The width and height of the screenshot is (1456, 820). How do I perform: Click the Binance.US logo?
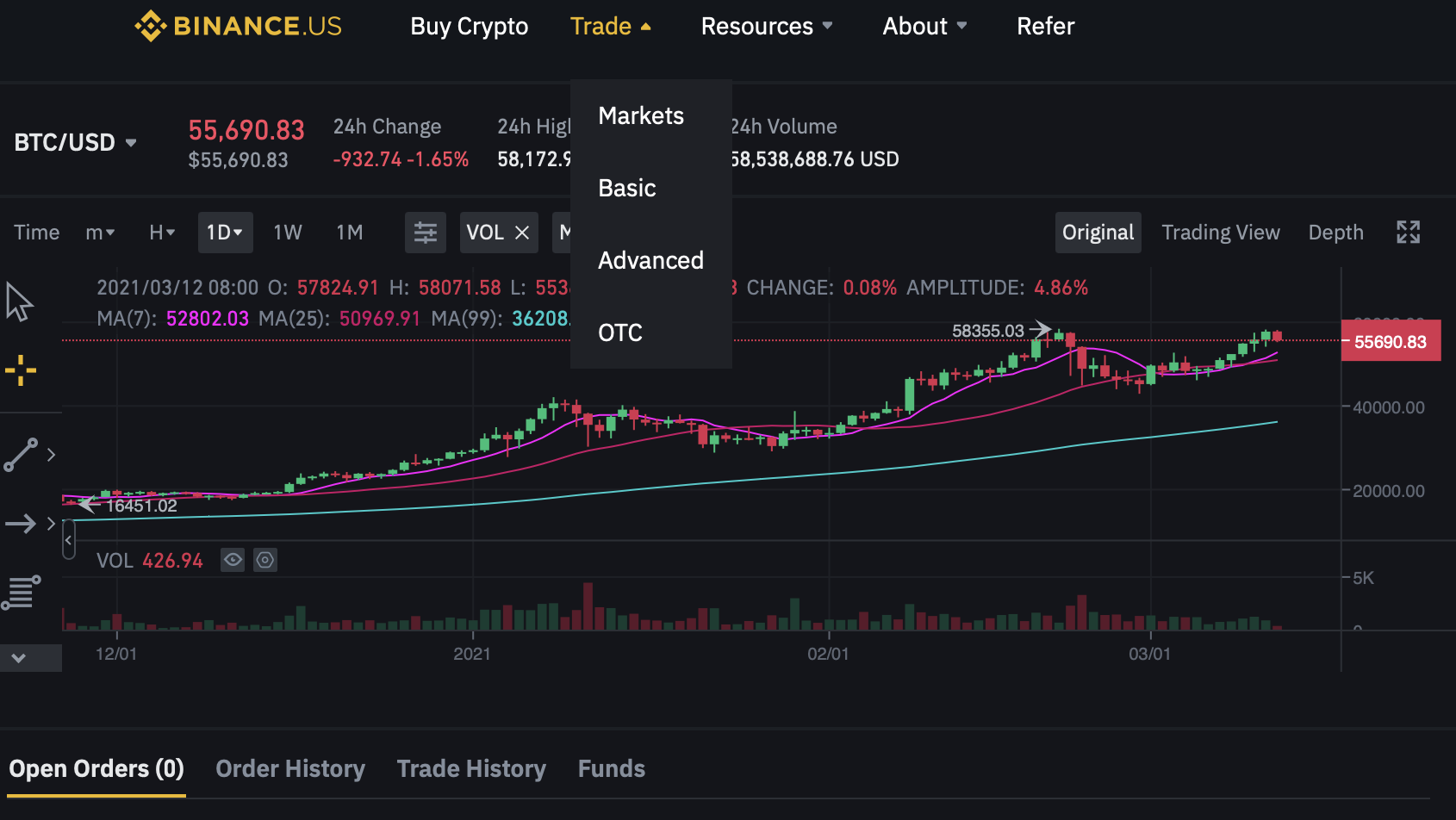coord(239,26)
